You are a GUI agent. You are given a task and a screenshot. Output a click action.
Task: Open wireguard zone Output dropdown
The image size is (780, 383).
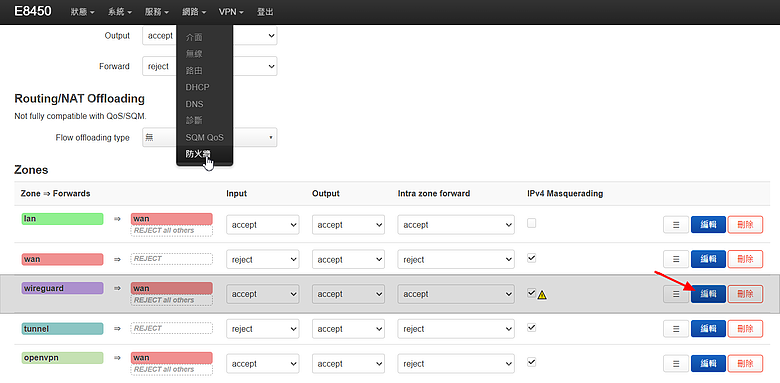348,294
